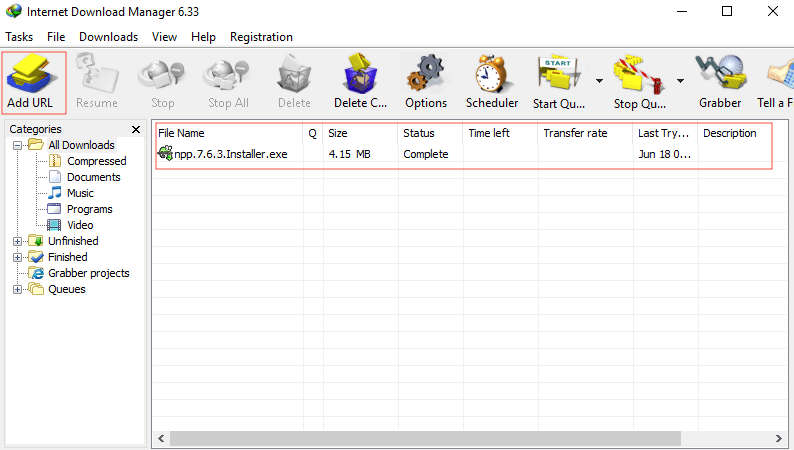Open the Registration menu
Viewport: 794px width, 450px height.
(x=261, y=37)
